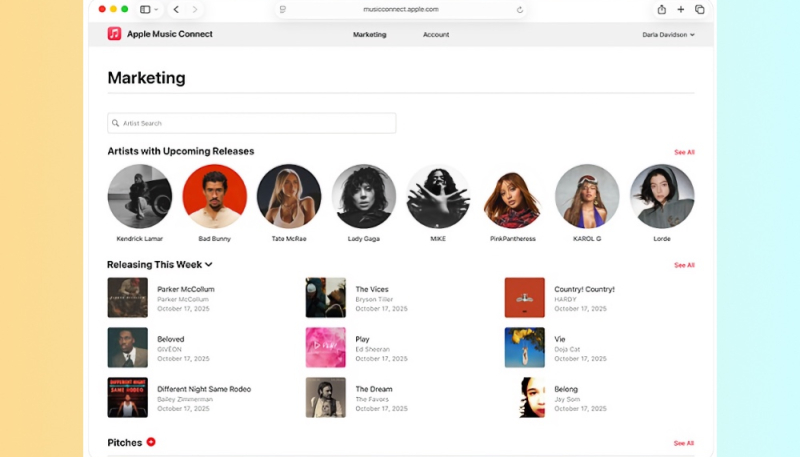Image resolution: width=800 pixels, height=457 pixels.
Task: Expand the sidebar options chevron in the toolbar
Action: [x=156, y=9]
